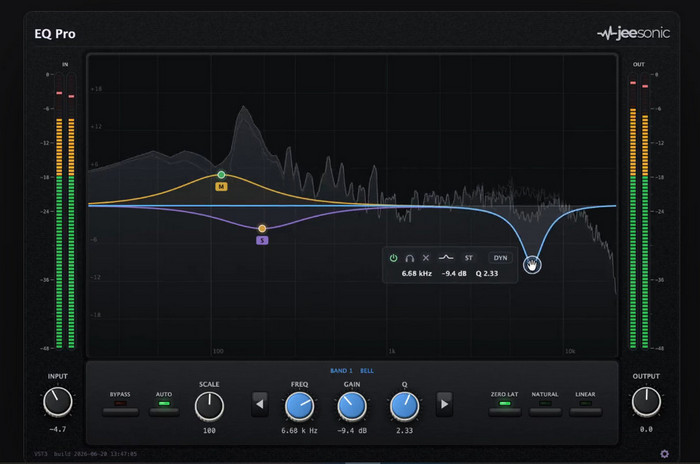Click the jeesonic logo

tap(633, 33)
